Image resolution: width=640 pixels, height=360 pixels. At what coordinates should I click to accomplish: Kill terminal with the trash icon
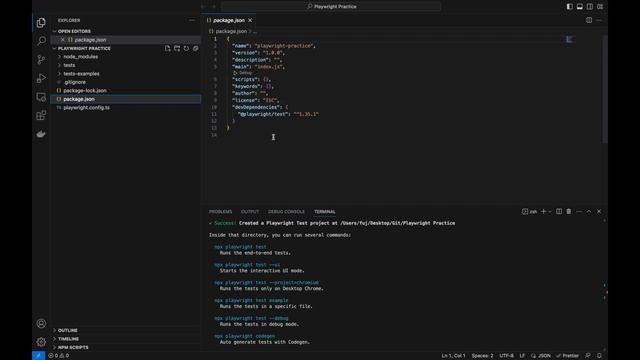569,211
